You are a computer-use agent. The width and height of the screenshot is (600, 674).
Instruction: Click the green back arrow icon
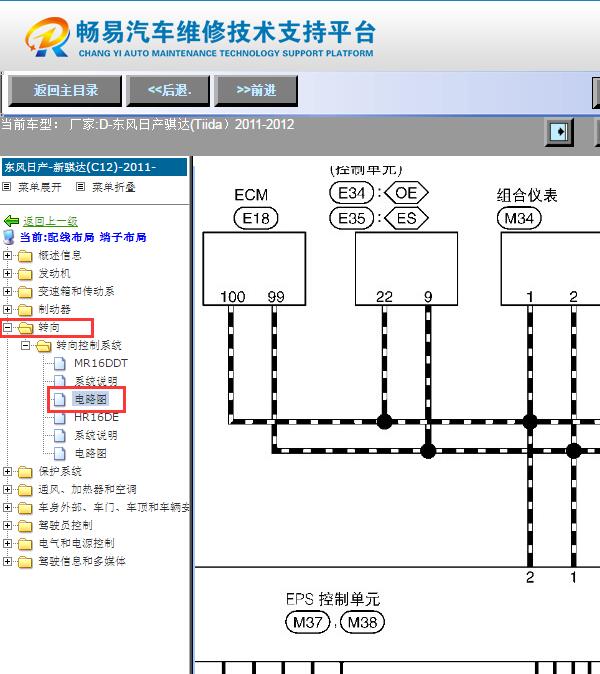coord(11,221)
